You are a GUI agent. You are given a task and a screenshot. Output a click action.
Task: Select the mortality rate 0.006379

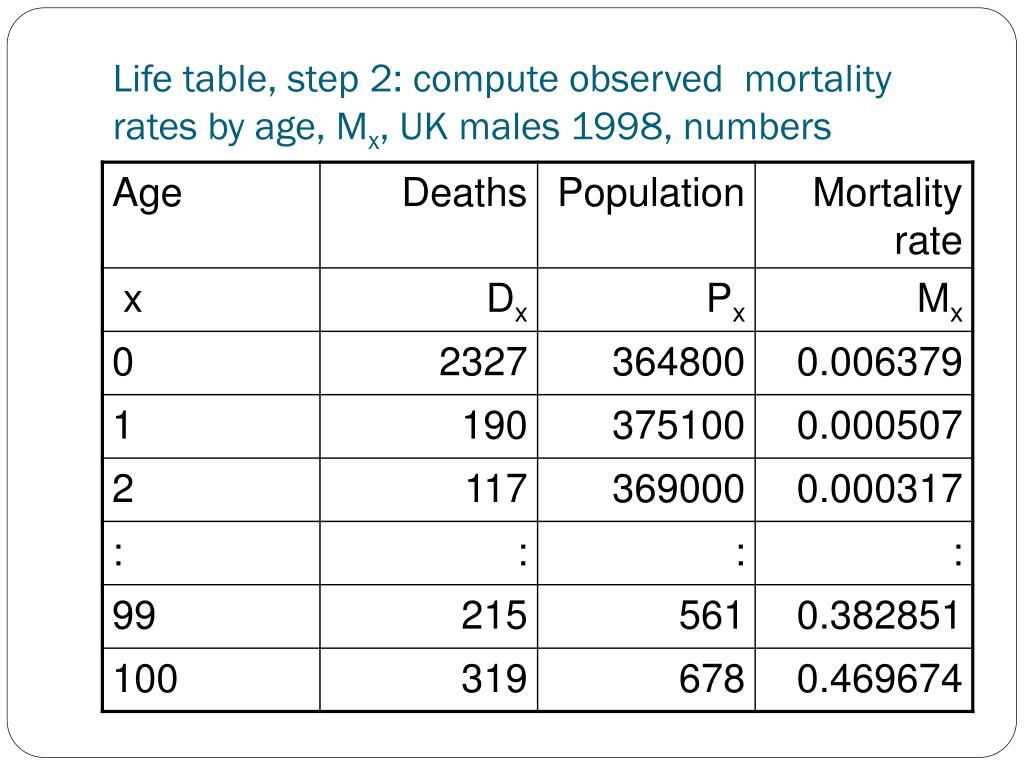pos(879,362)
